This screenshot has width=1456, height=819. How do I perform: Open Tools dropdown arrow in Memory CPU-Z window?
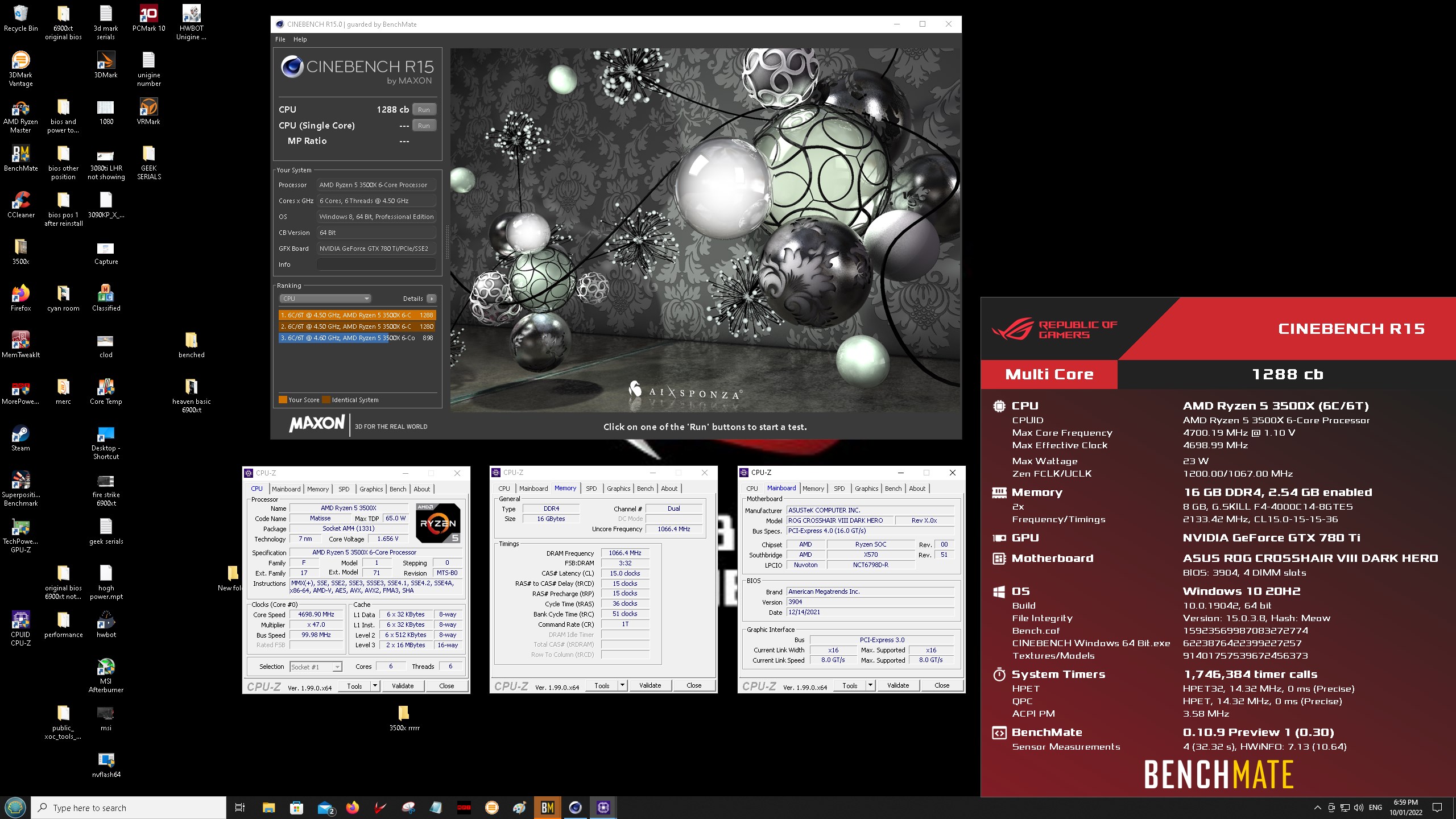pos(622,685)
